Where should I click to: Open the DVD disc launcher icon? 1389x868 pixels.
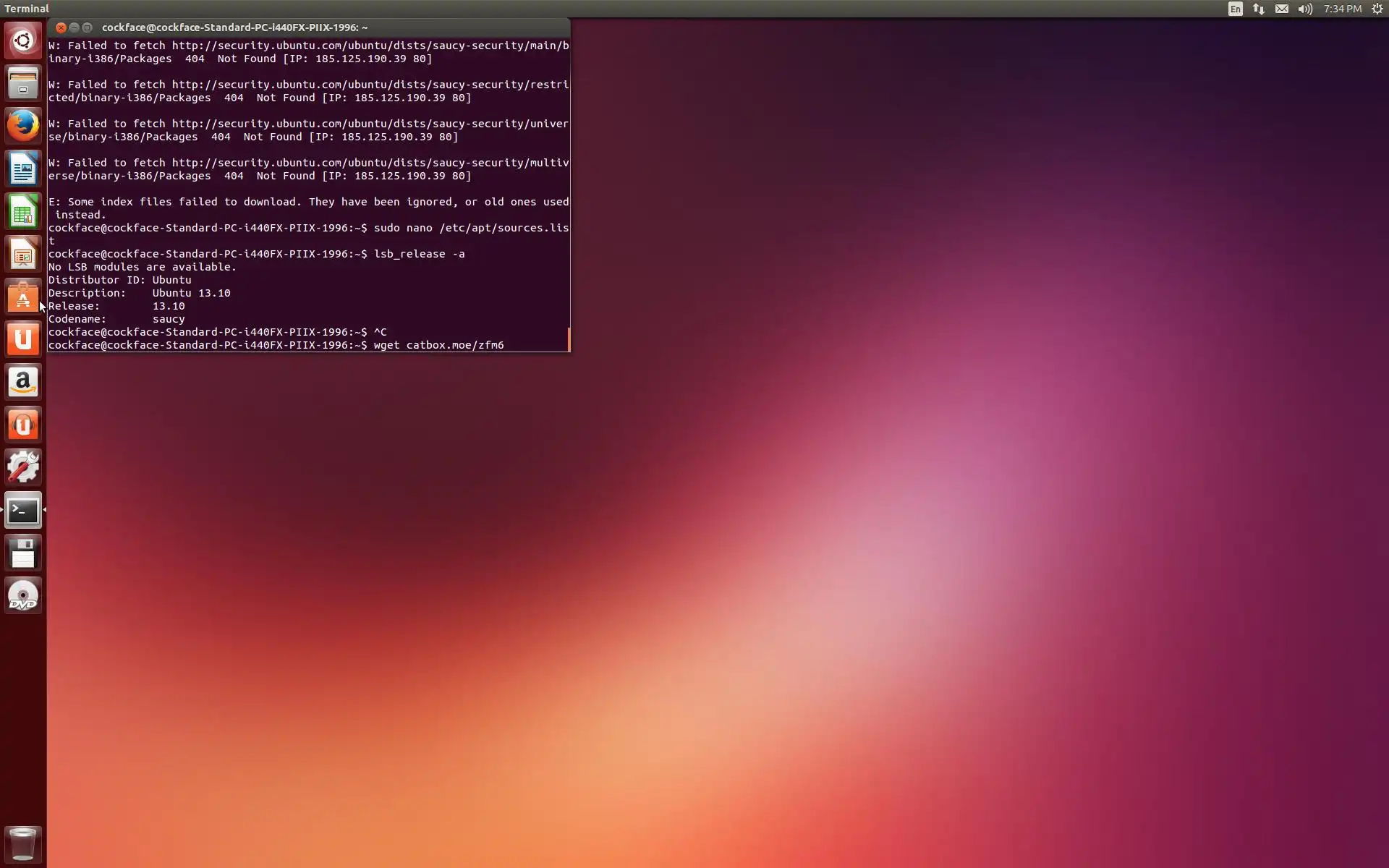click(x=23, y=596)
